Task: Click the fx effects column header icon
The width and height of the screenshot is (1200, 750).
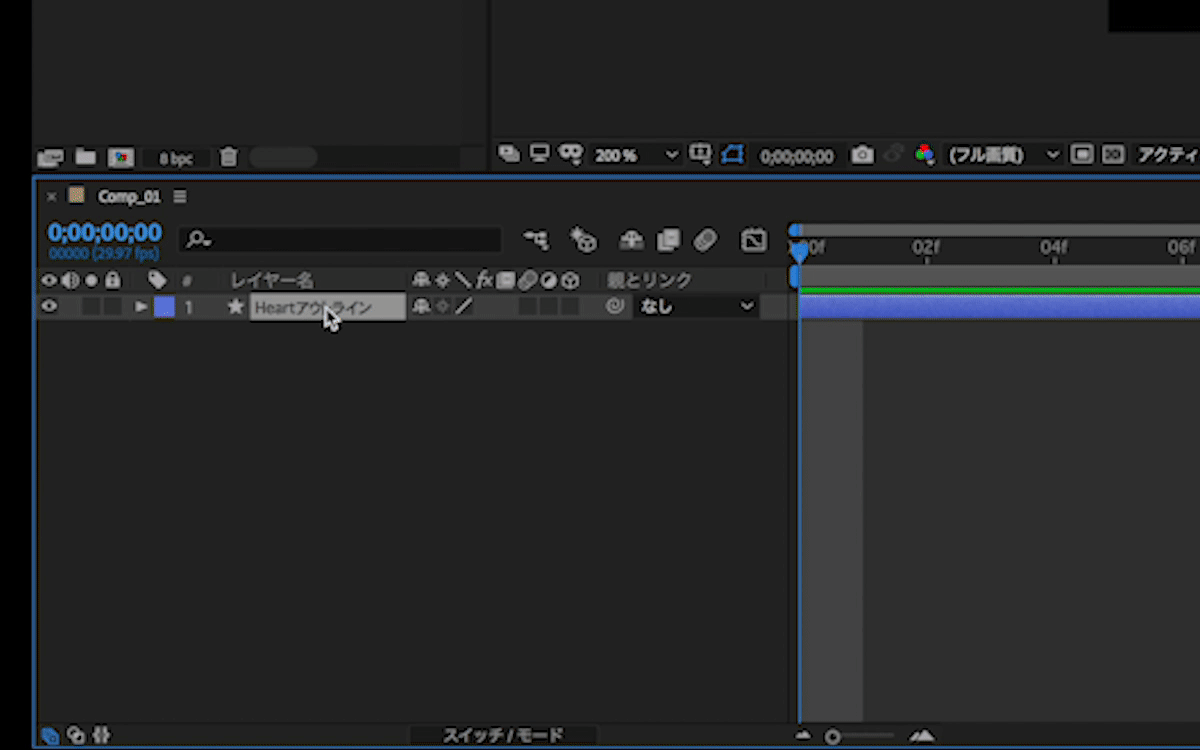Action: point(485,280)
